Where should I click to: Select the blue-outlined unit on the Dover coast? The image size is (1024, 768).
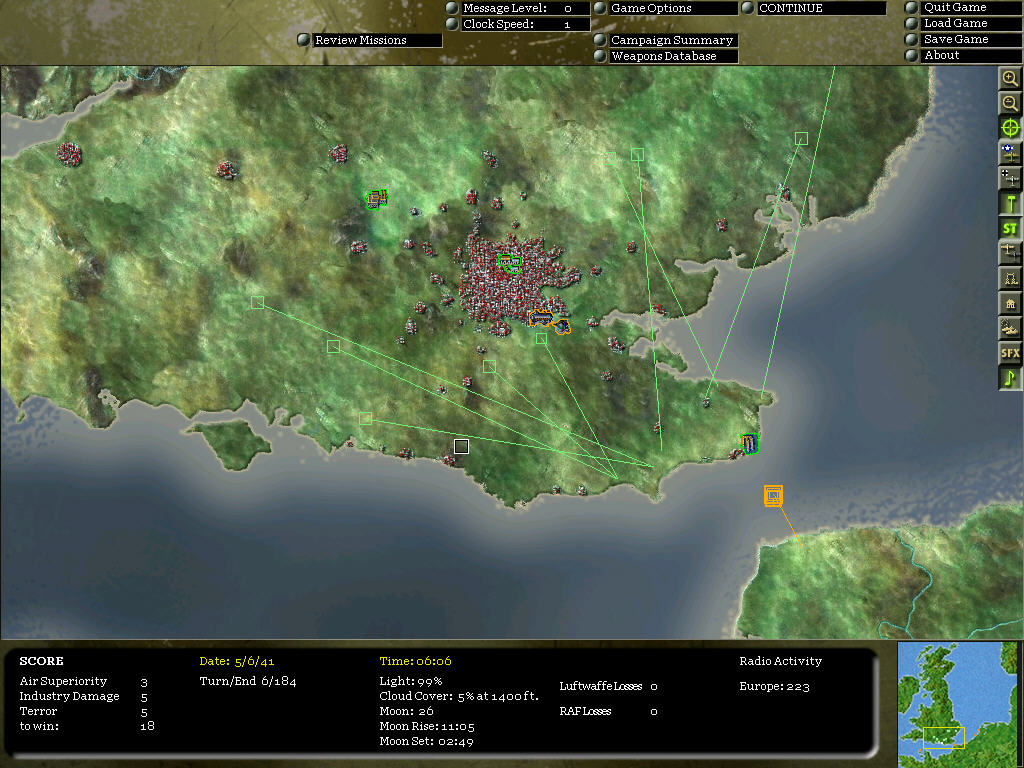[x=750, y=444]
